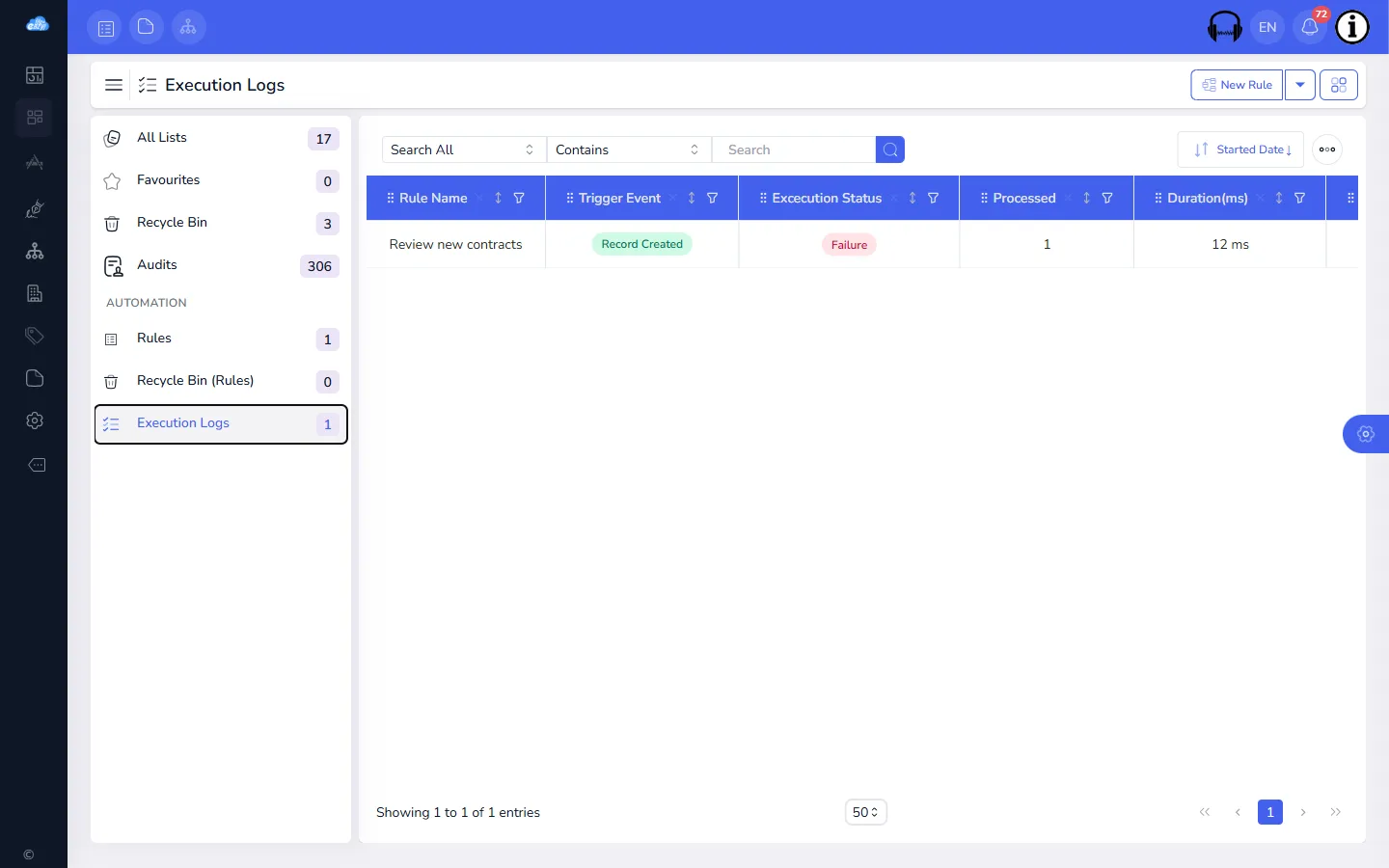Go to page 1
Screen dimensions: 1389x868
1270,812
